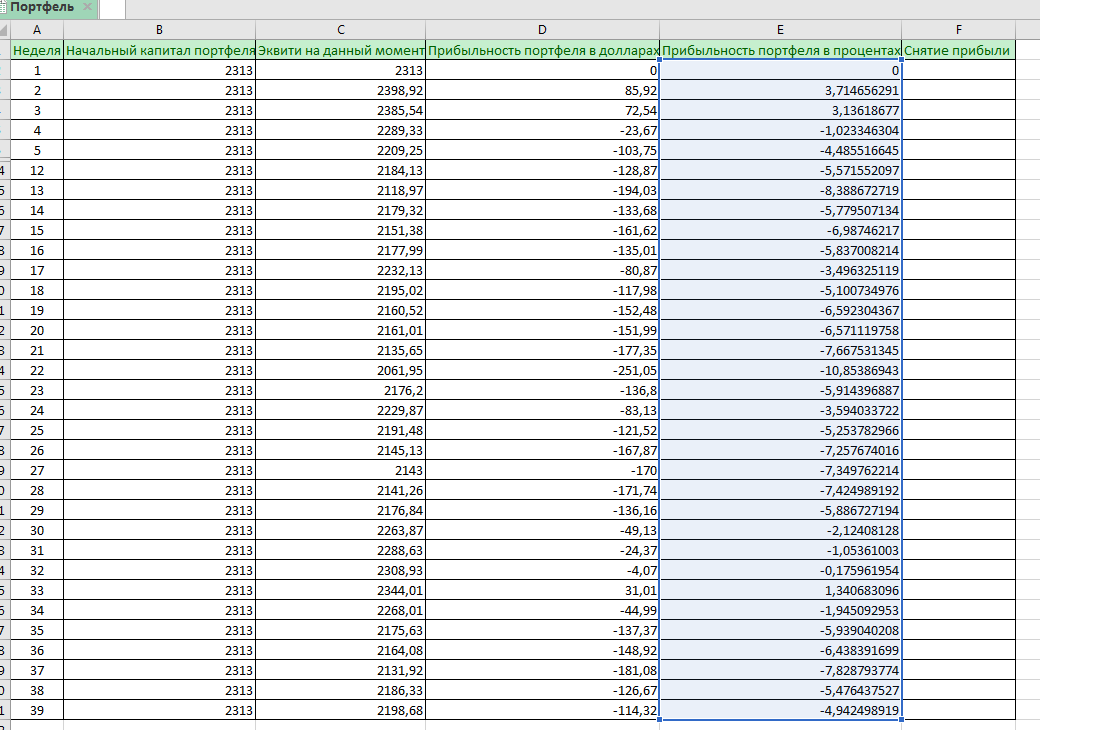Select column E header
This screenshot has height=730, width=1100.
(x=780, y=30)
